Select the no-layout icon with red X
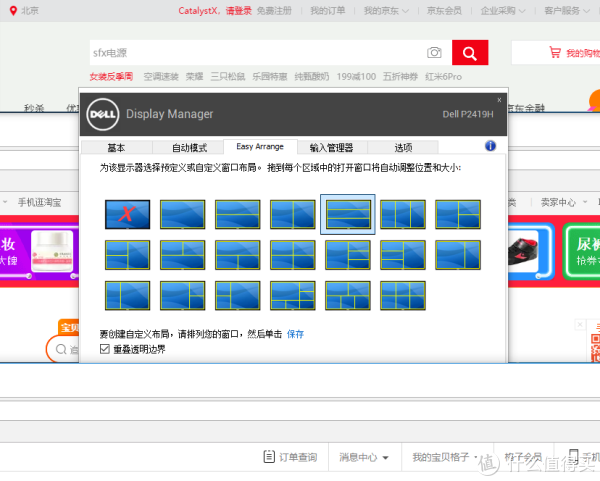The width and height of the screenshot is (600, 481). [127, 214]
